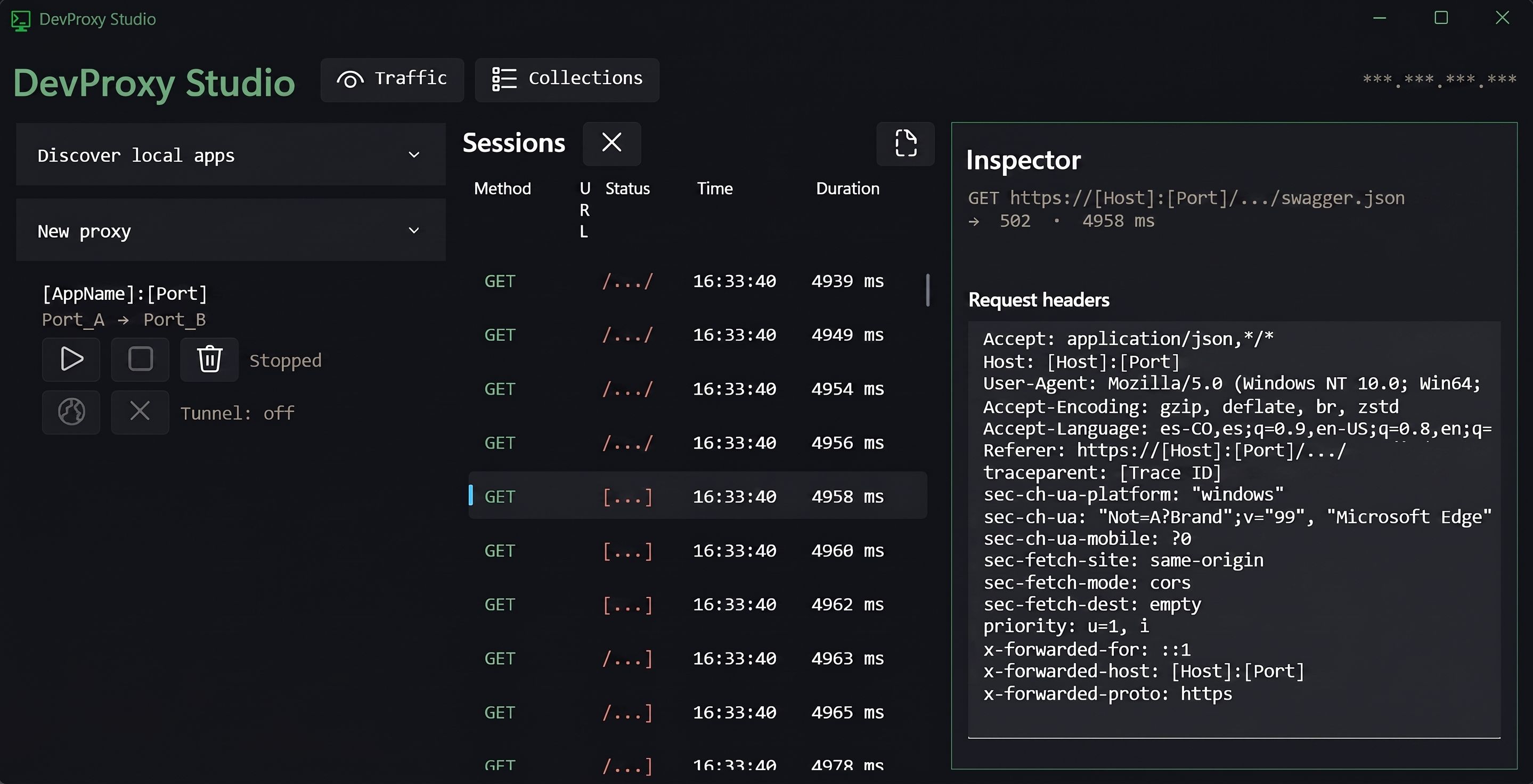Click the Status column header
Image resolution: width=1533 pixels, height=784 pixels.
point(627,189)
